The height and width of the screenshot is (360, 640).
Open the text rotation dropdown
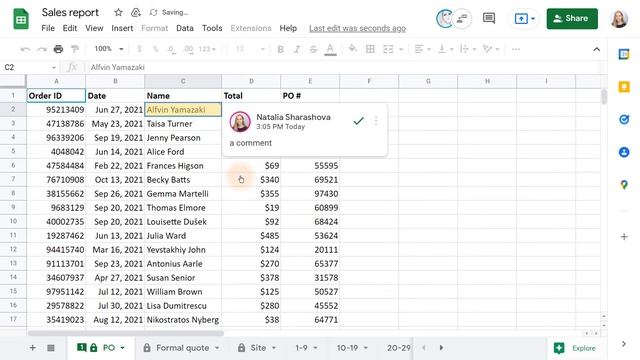(x=491, y=49)
